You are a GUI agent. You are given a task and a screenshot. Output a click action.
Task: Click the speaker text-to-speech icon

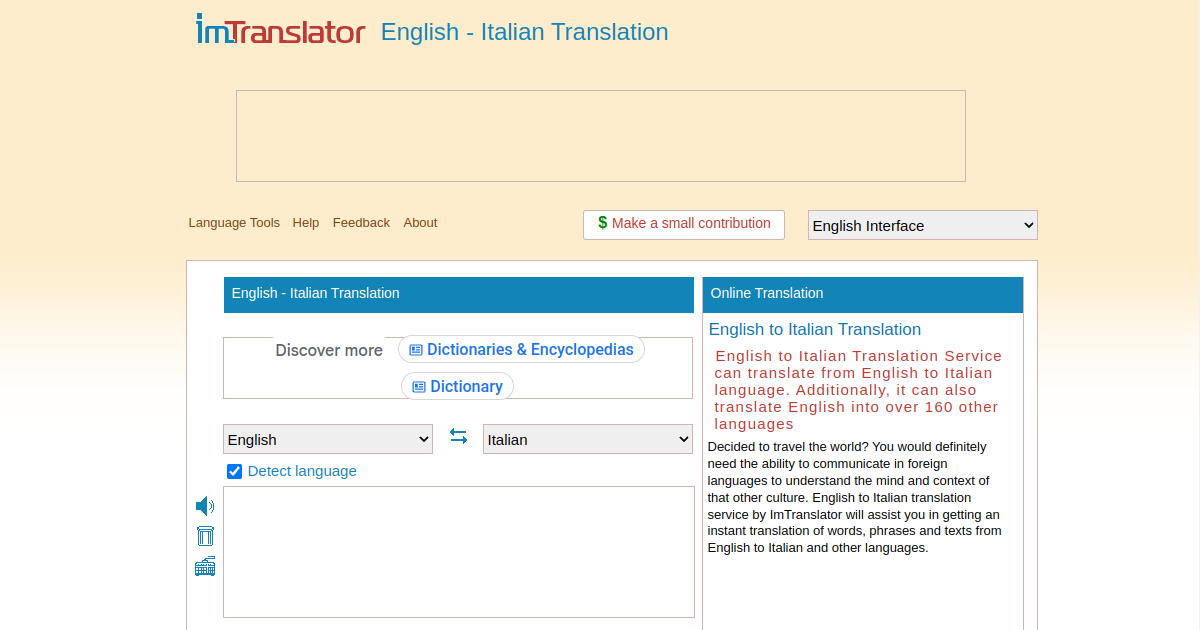pos(205,506)
